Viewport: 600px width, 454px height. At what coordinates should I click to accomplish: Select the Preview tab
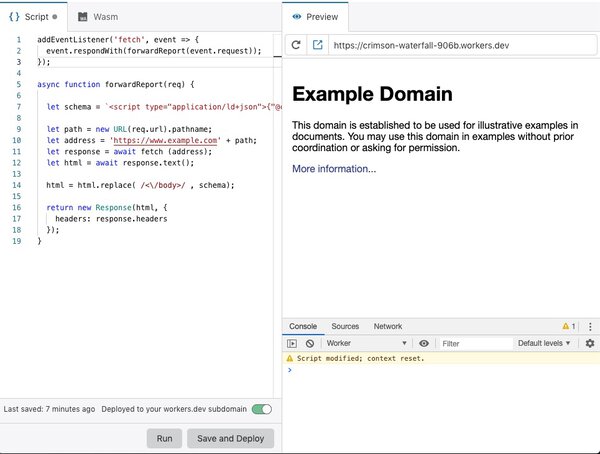315,17
